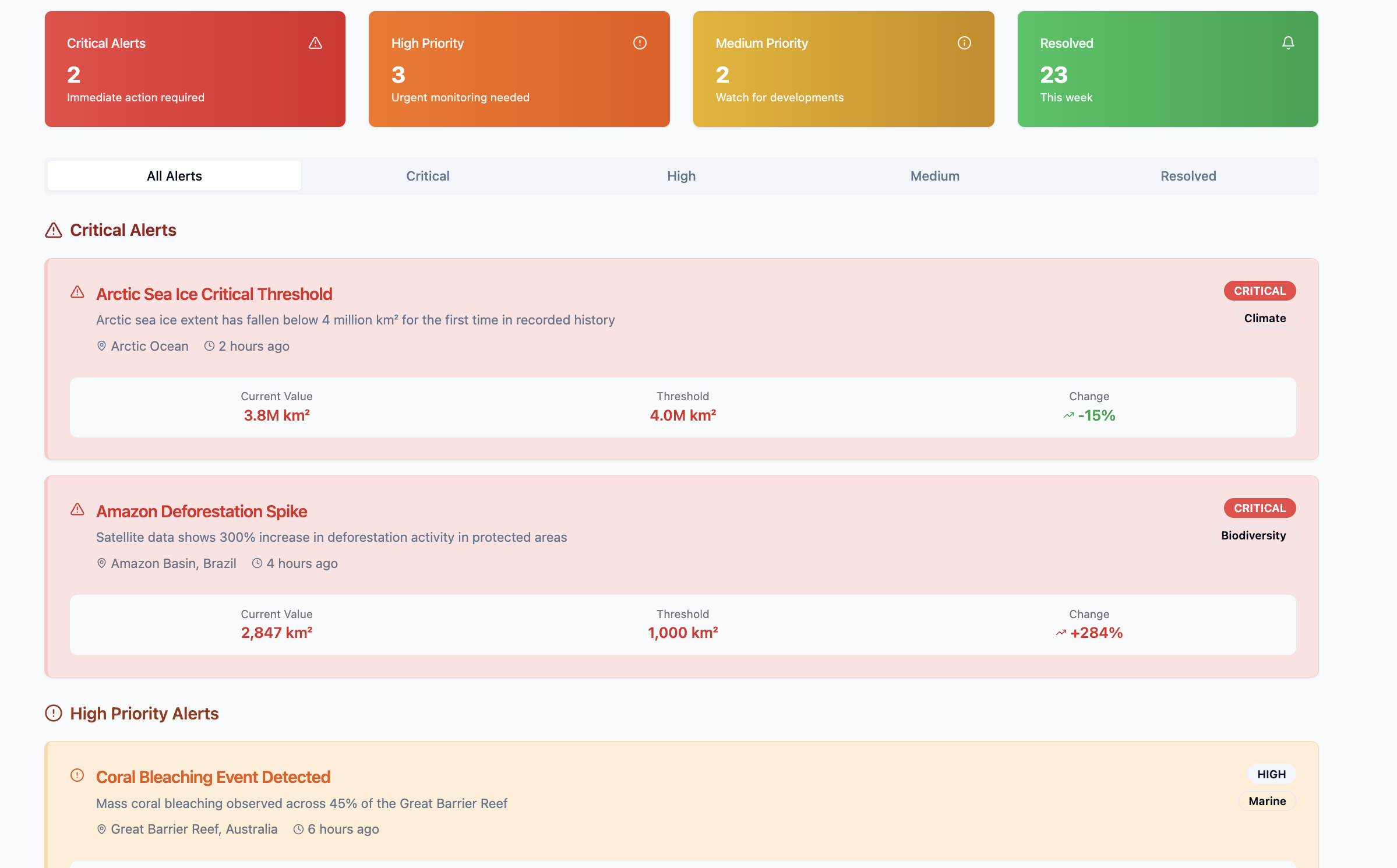
Task: Switch to the Critical tab
Action: 428,176
